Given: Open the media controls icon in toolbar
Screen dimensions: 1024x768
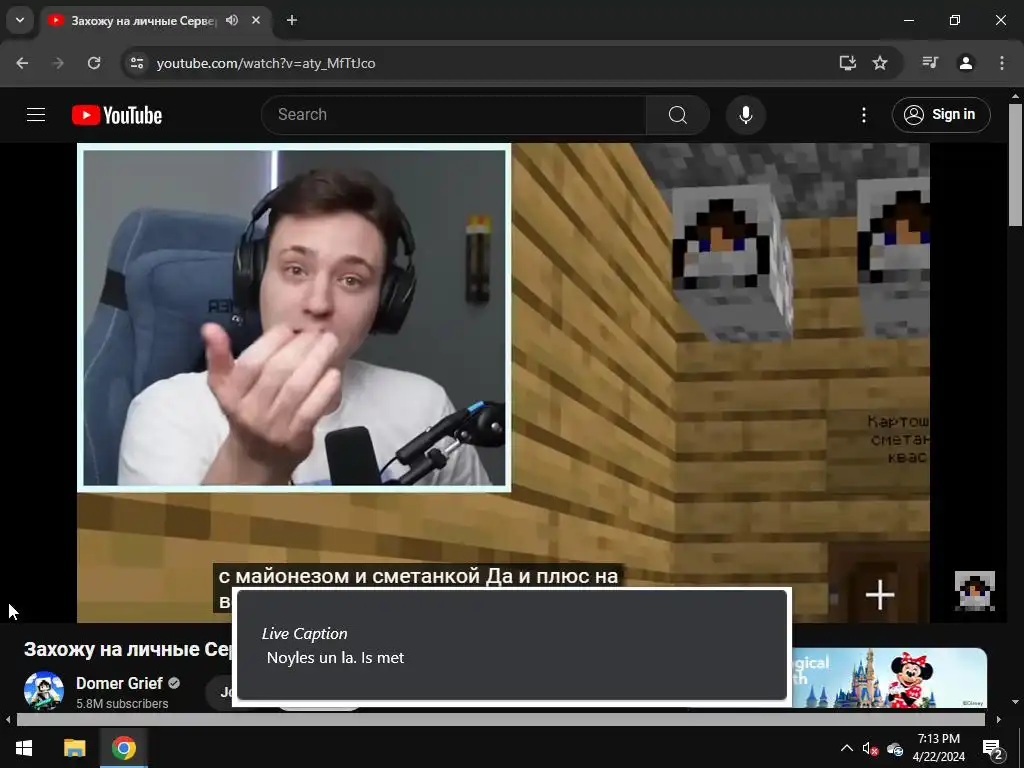Looking at the screenshot, I should point(930,63).
